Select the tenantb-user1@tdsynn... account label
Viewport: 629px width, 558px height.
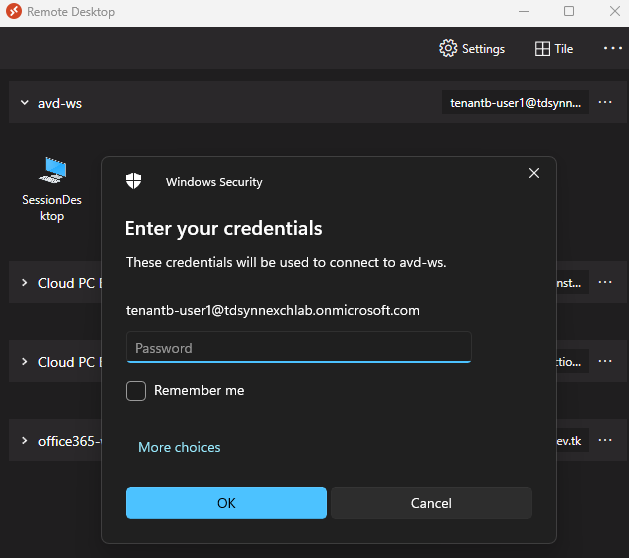[515, 103]
